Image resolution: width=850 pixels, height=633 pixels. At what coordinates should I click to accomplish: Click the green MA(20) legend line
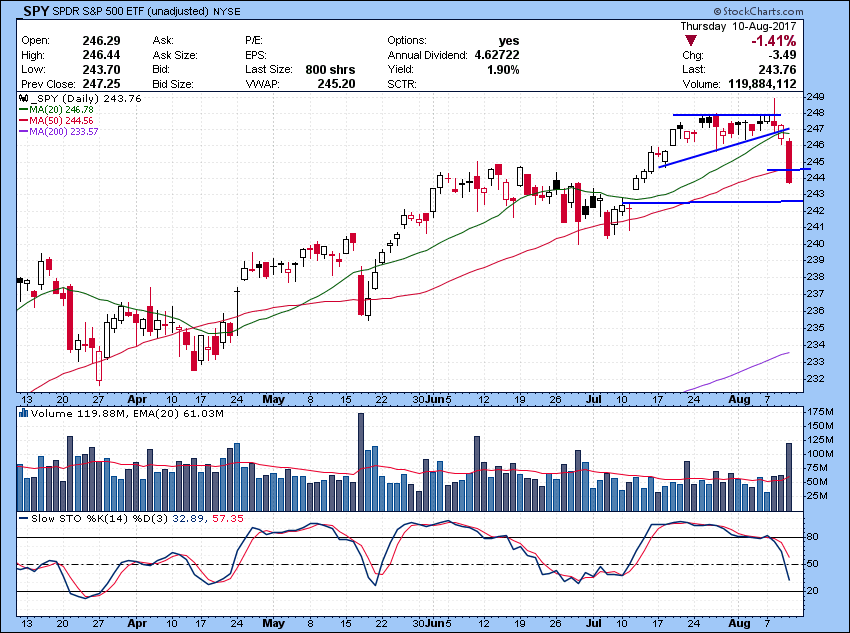pos(23,110)
